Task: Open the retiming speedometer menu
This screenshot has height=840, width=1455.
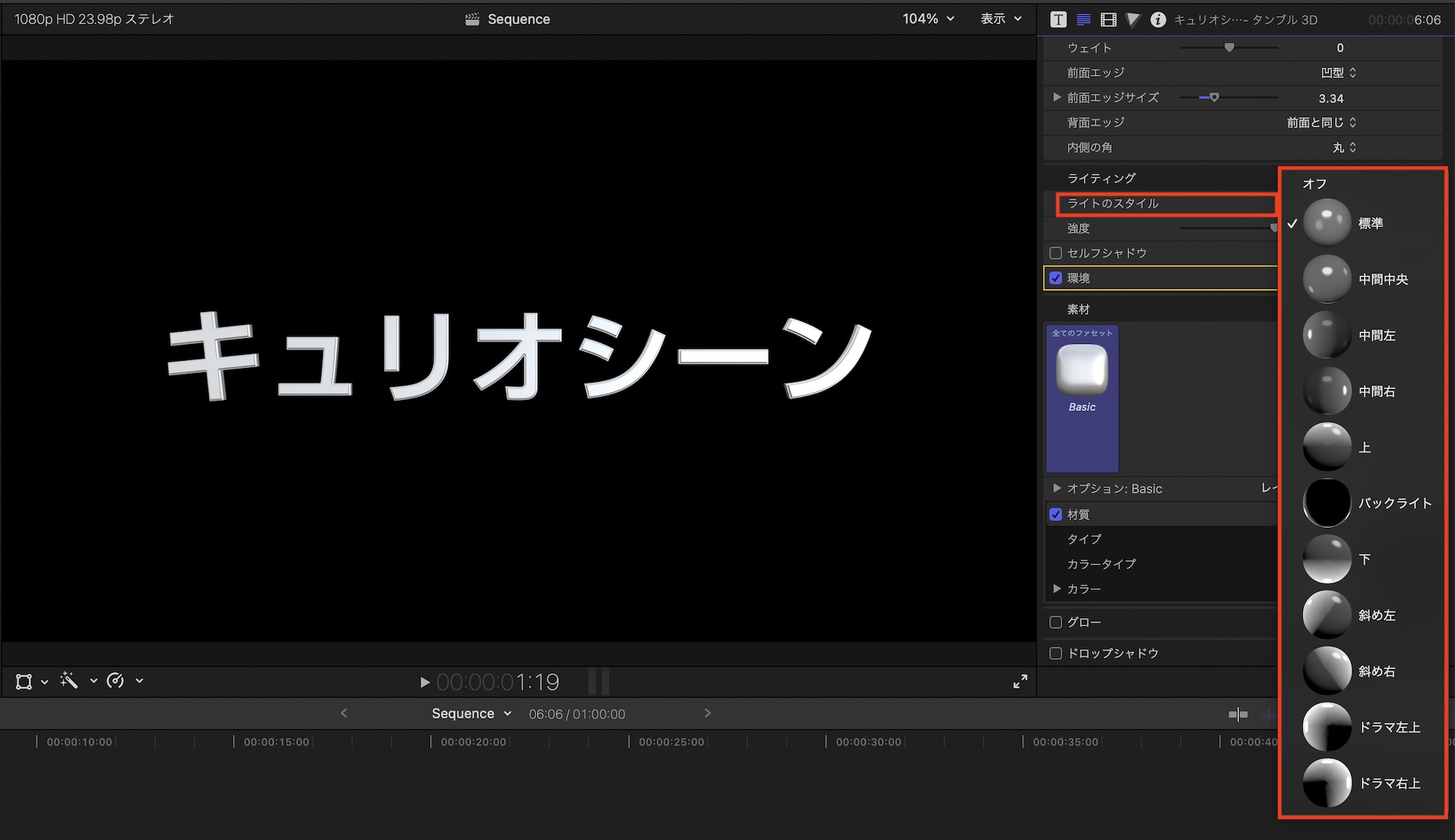Action: [x=116, y=681]
